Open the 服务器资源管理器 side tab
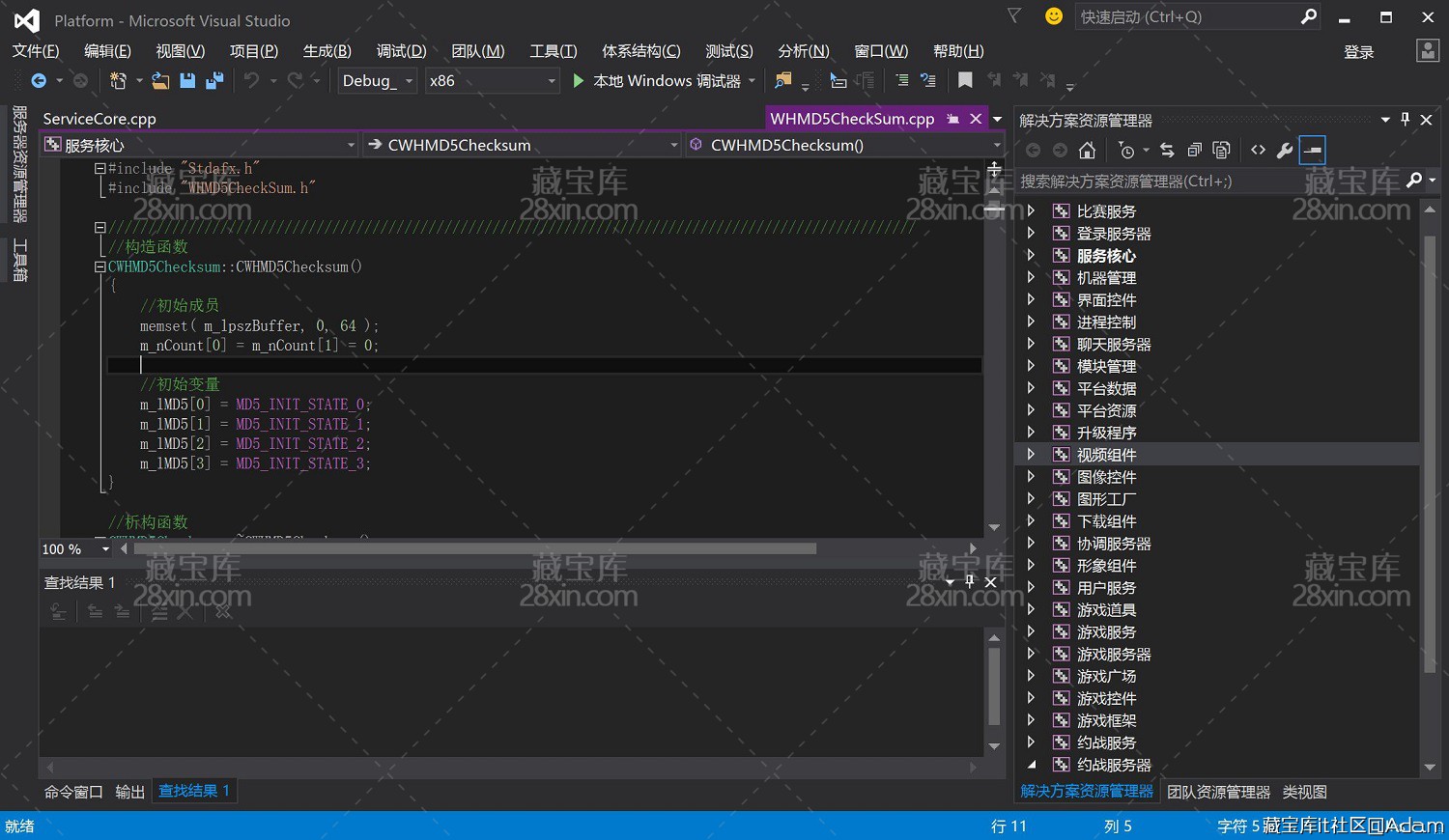The height and width of the screenshot is (840, 1449). pos(19,164)
